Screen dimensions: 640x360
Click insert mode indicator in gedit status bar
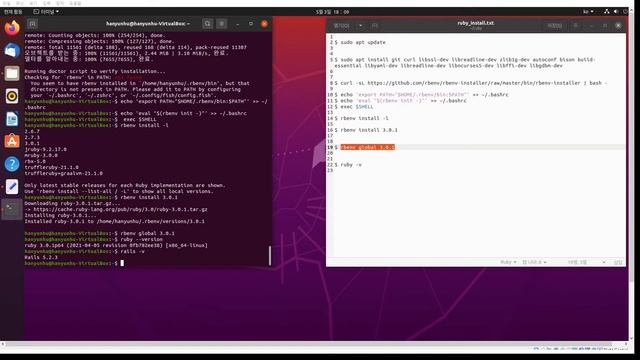point(618,262)
